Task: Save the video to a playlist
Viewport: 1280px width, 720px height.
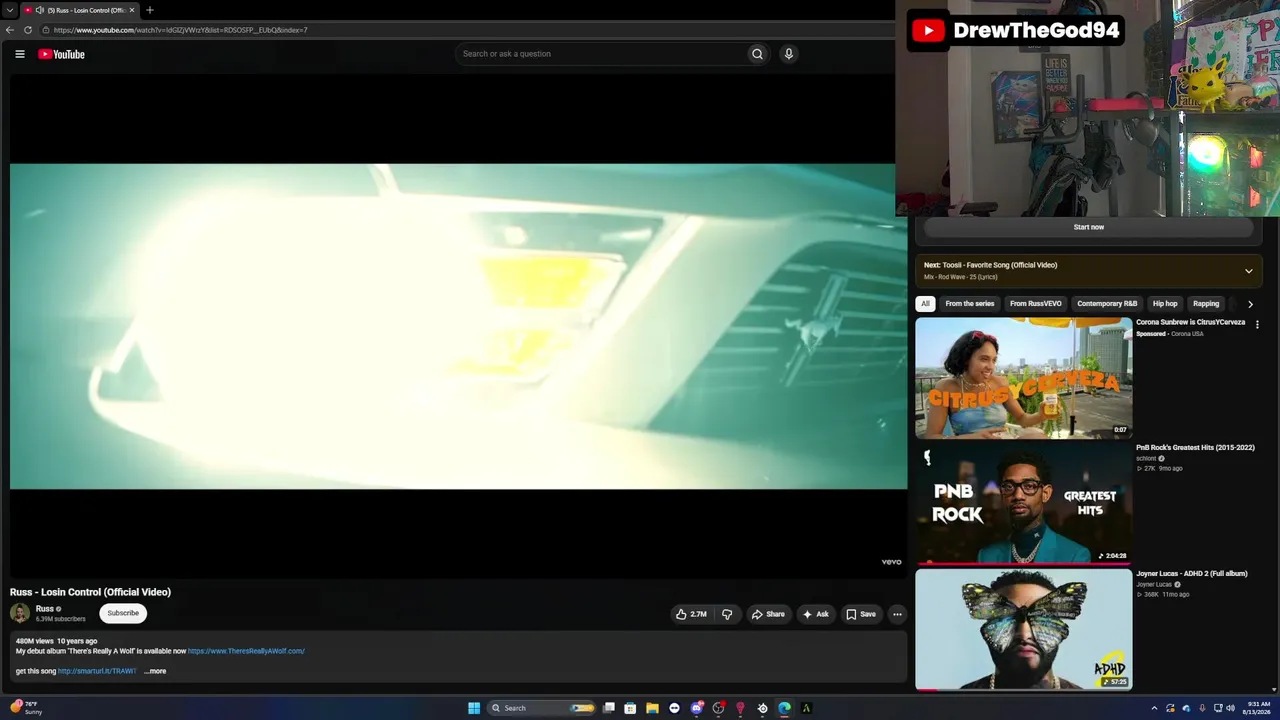Action: (861, 614)
